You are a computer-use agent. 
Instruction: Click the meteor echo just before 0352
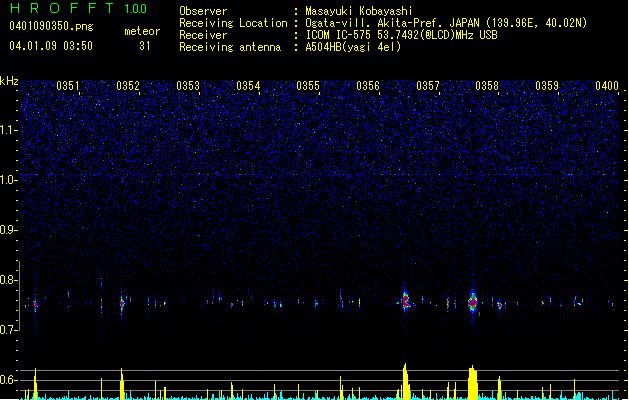coord(122,304)
